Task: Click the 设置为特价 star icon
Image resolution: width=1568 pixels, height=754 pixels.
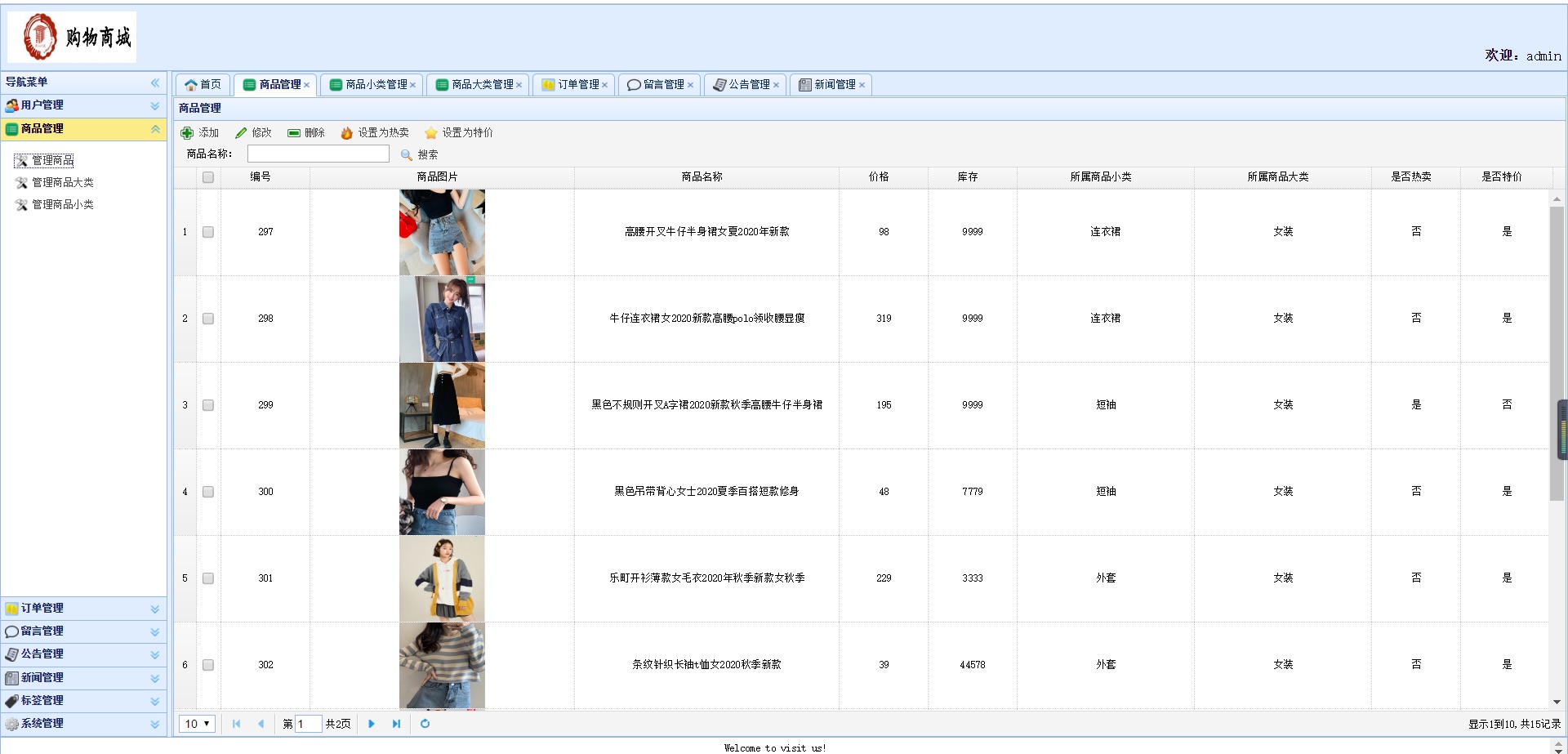Action: click(x=430, y=132)
